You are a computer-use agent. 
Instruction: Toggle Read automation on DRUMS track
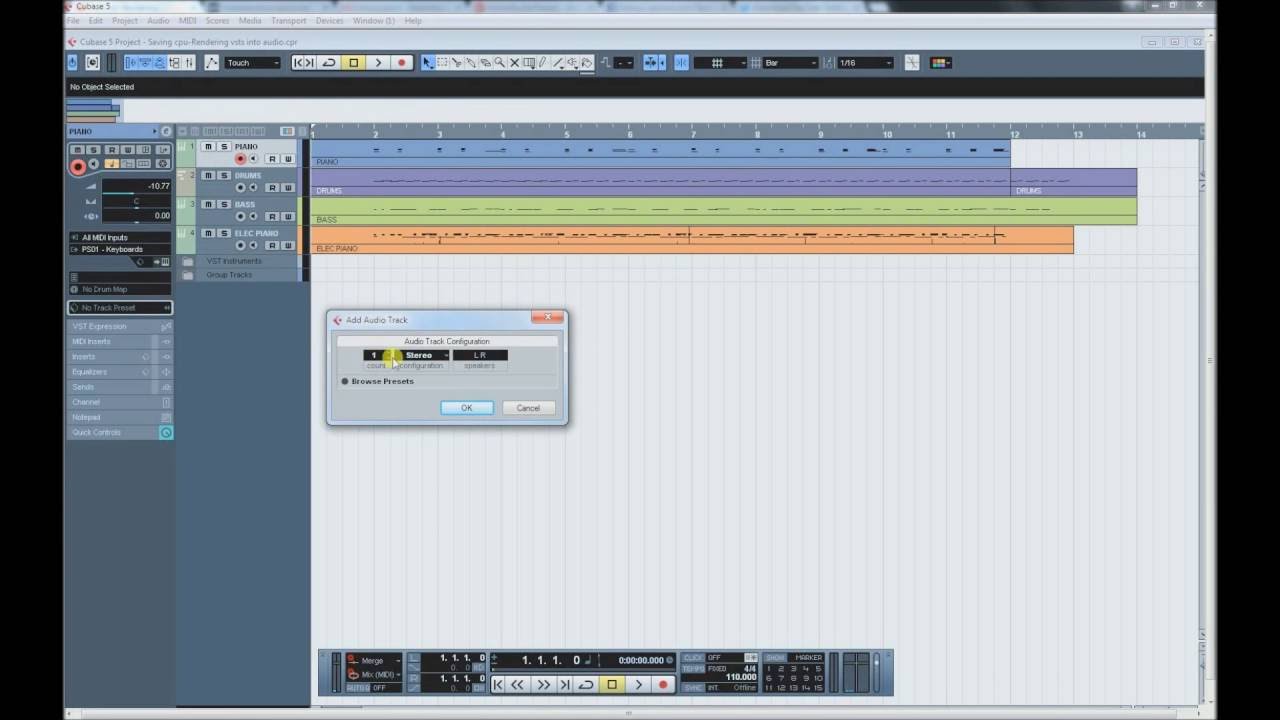click(x=272, y=188)
